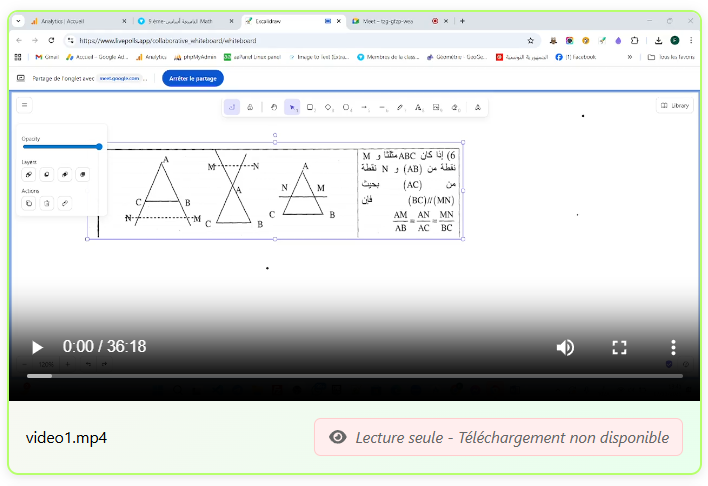Toggle fullscreen video mode
This screenshot has width=708, height=486.
619,347
